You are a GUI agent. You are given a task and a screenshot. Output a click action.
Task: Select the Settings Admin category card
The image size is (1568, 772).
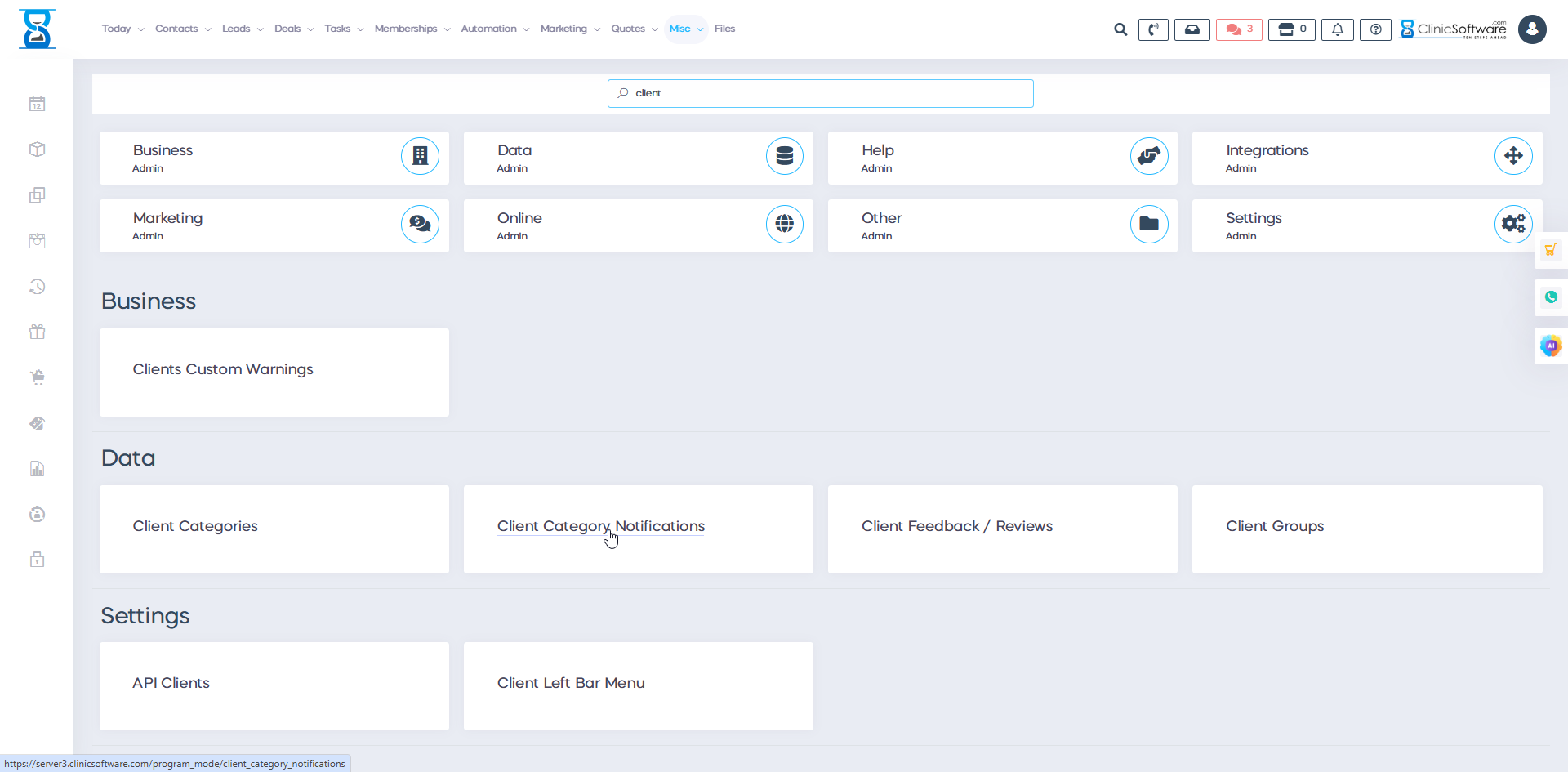coord(1366,225)
